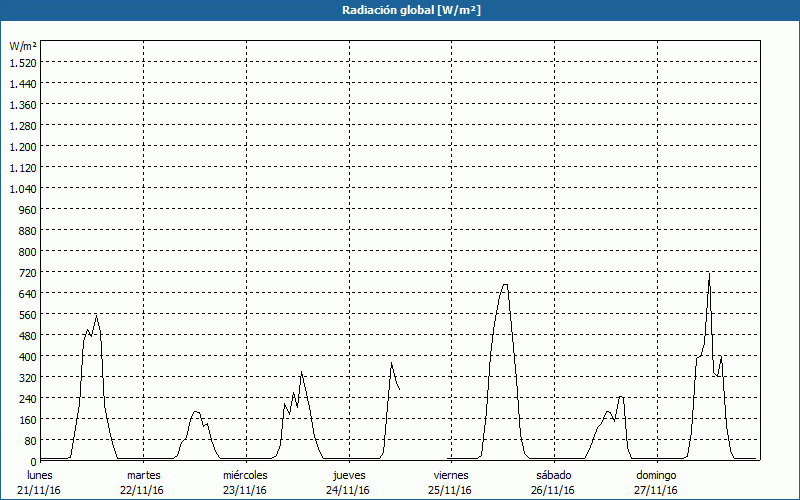
Task: Select the 'domingo' day label
Action: tap(656, 475)
